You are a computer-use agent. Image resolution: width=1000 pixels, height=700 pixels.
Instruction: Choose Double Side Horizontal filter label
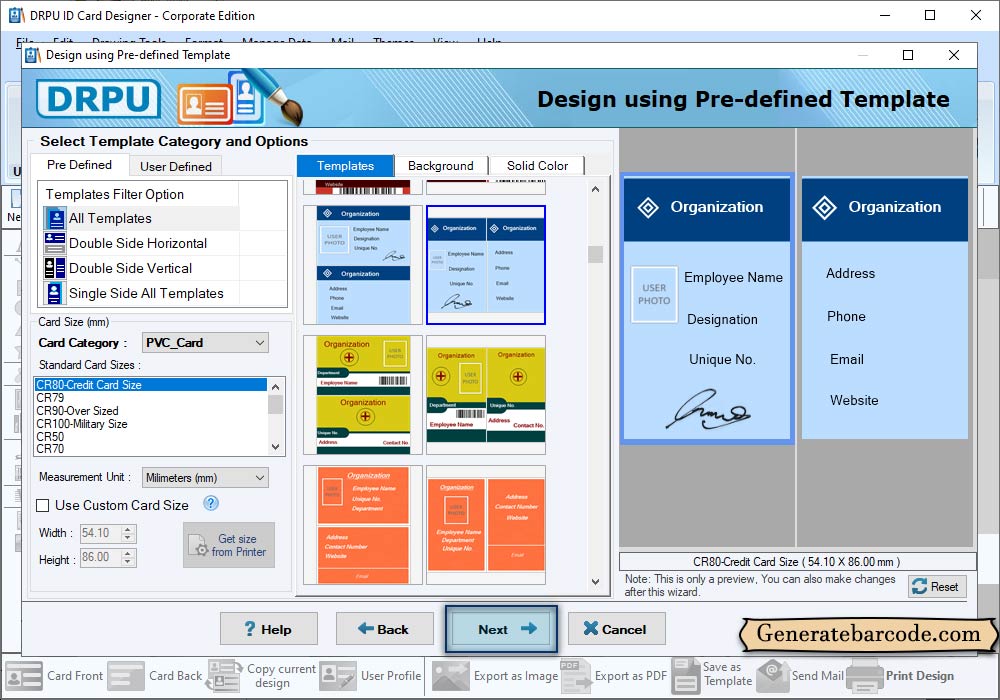(138, 244)
